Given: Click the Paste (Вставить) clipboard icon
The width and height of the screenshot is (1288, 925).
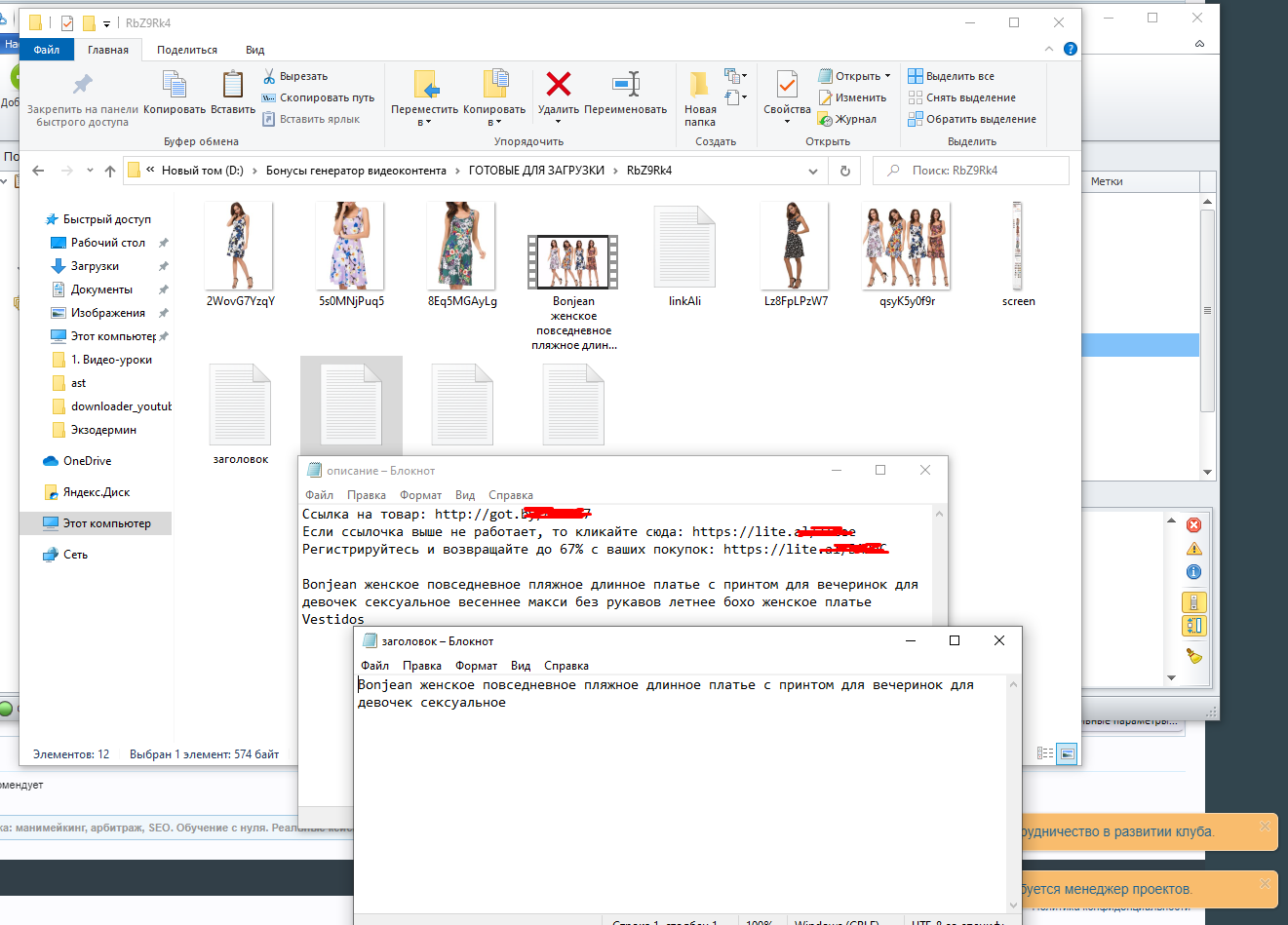Looking at the screenshot, I should (233, 86).
